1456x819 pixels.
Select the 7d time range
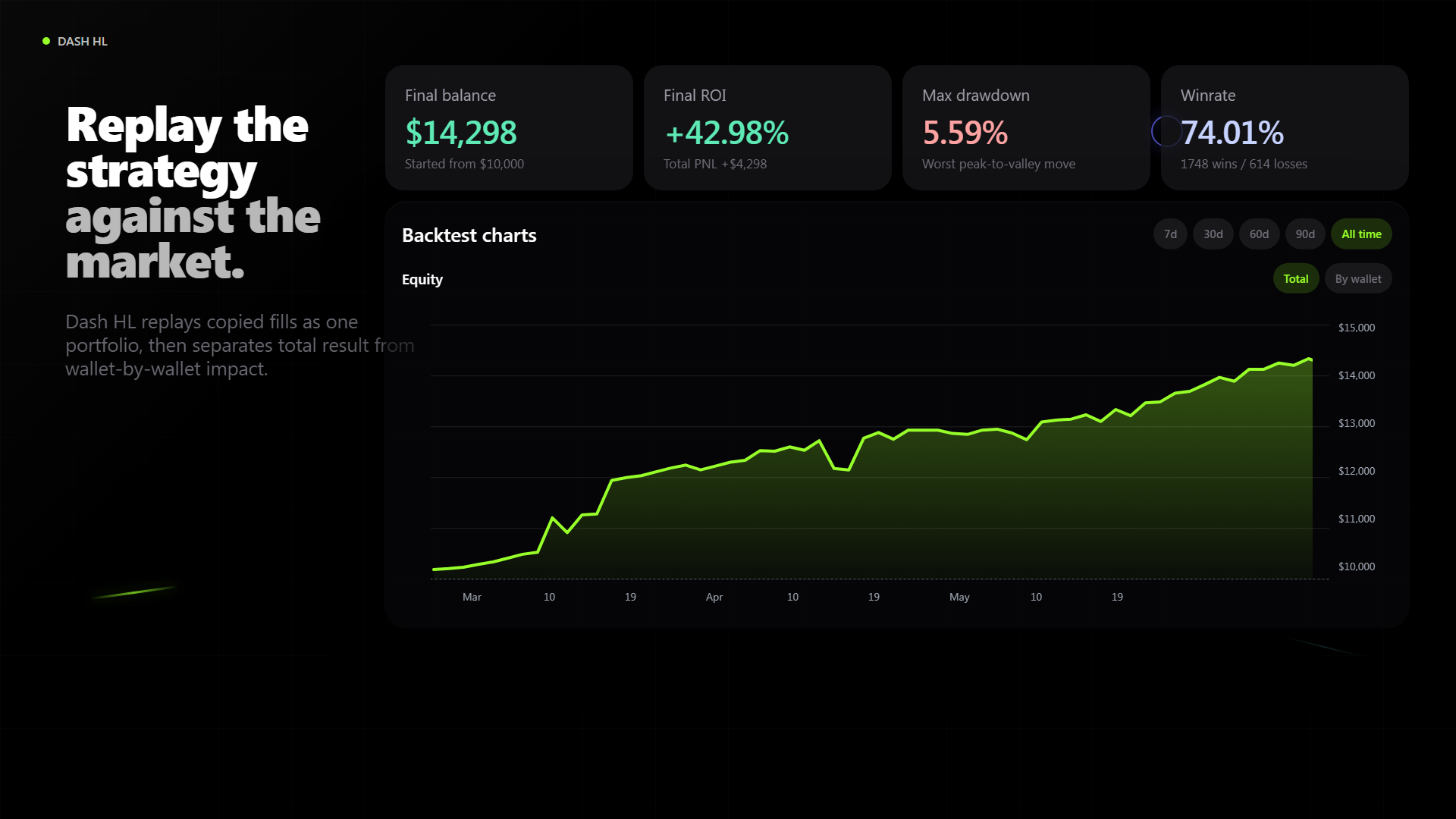point(1170,234)
